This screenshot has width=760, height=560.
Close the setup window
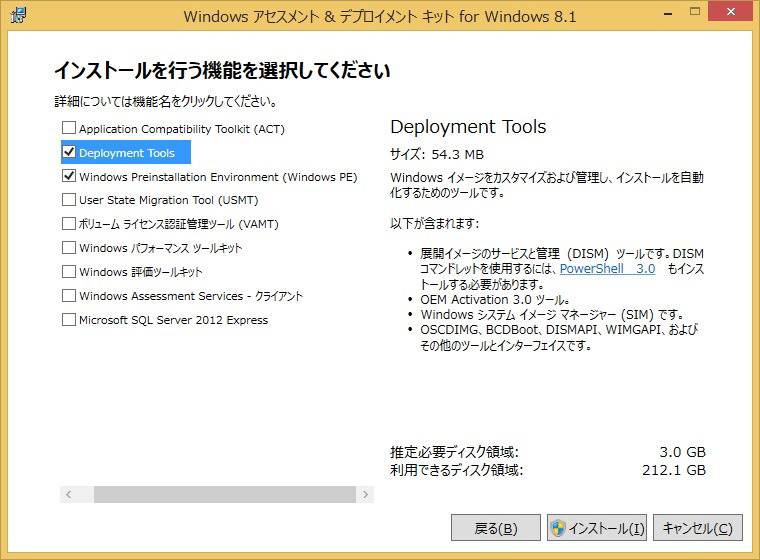click(731, 12)
